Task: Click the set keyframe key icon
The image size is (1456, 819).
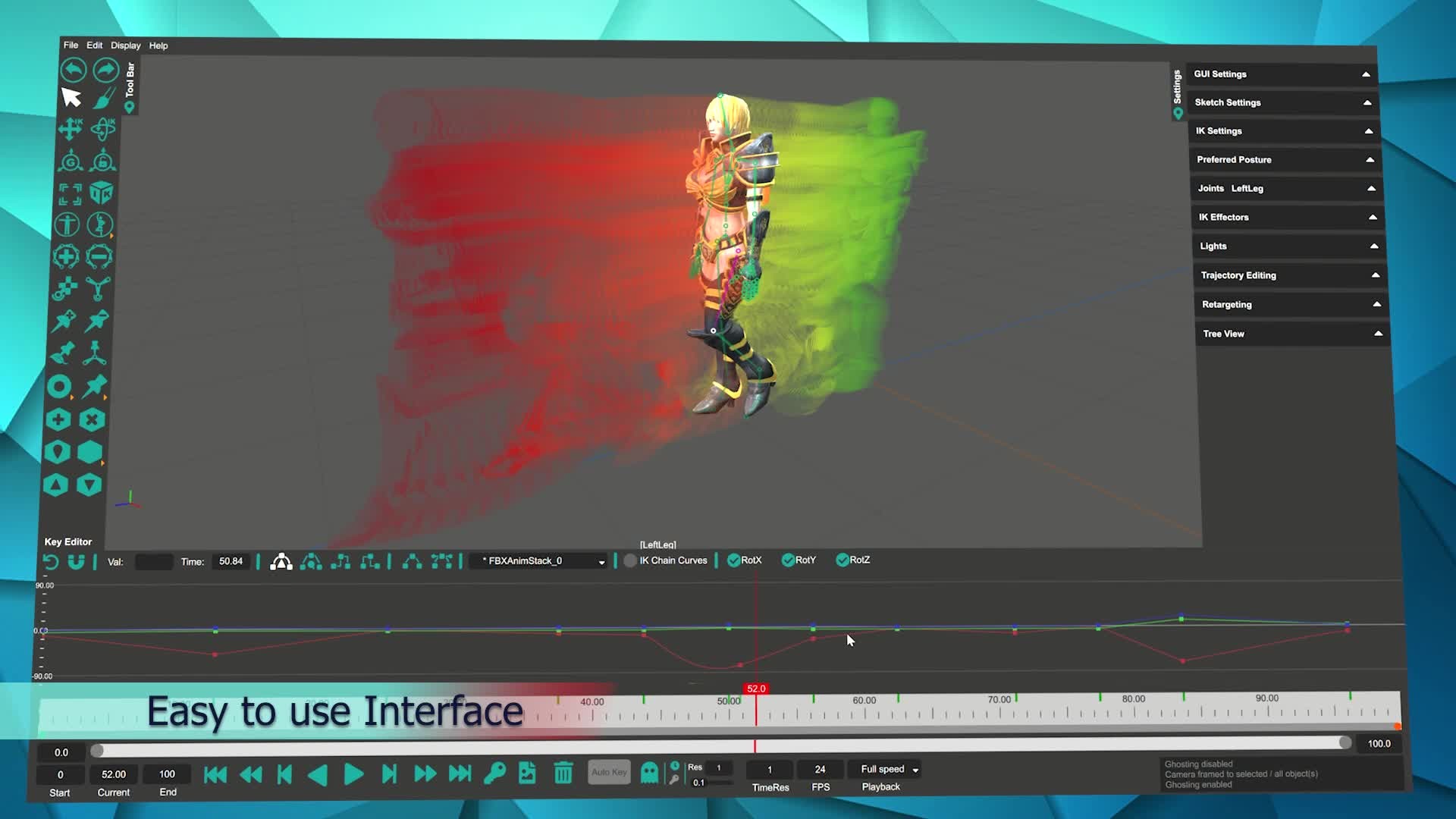Action: (494, 773)
